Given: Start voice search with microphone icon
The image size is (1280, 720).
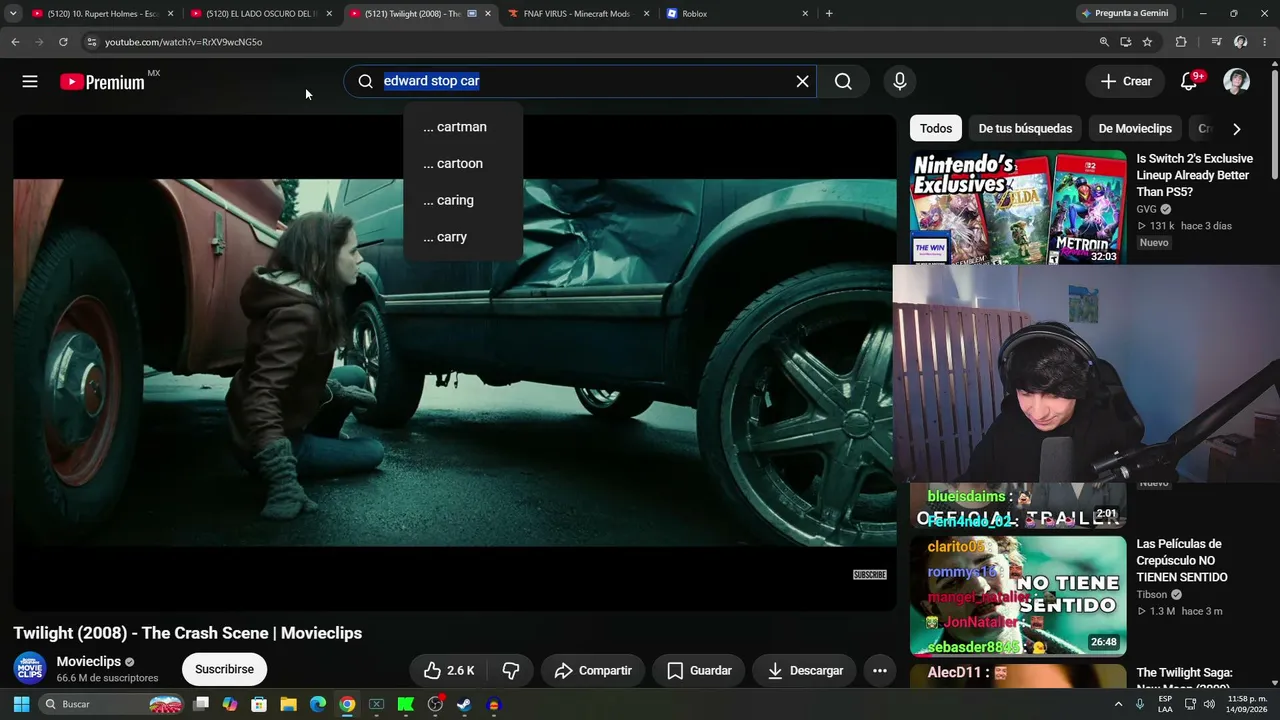Looking at the screenshot, I should click(900, 81).
